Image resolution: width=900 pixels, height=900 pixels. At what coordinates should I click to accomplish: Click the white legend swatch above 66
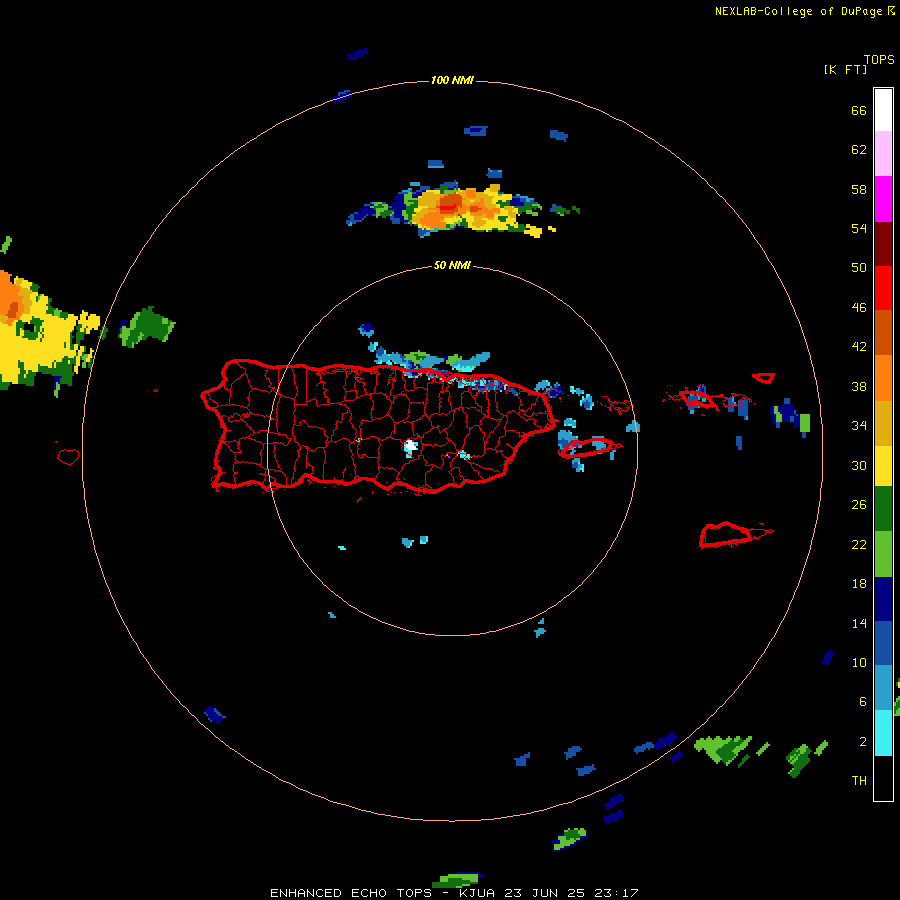883,110
